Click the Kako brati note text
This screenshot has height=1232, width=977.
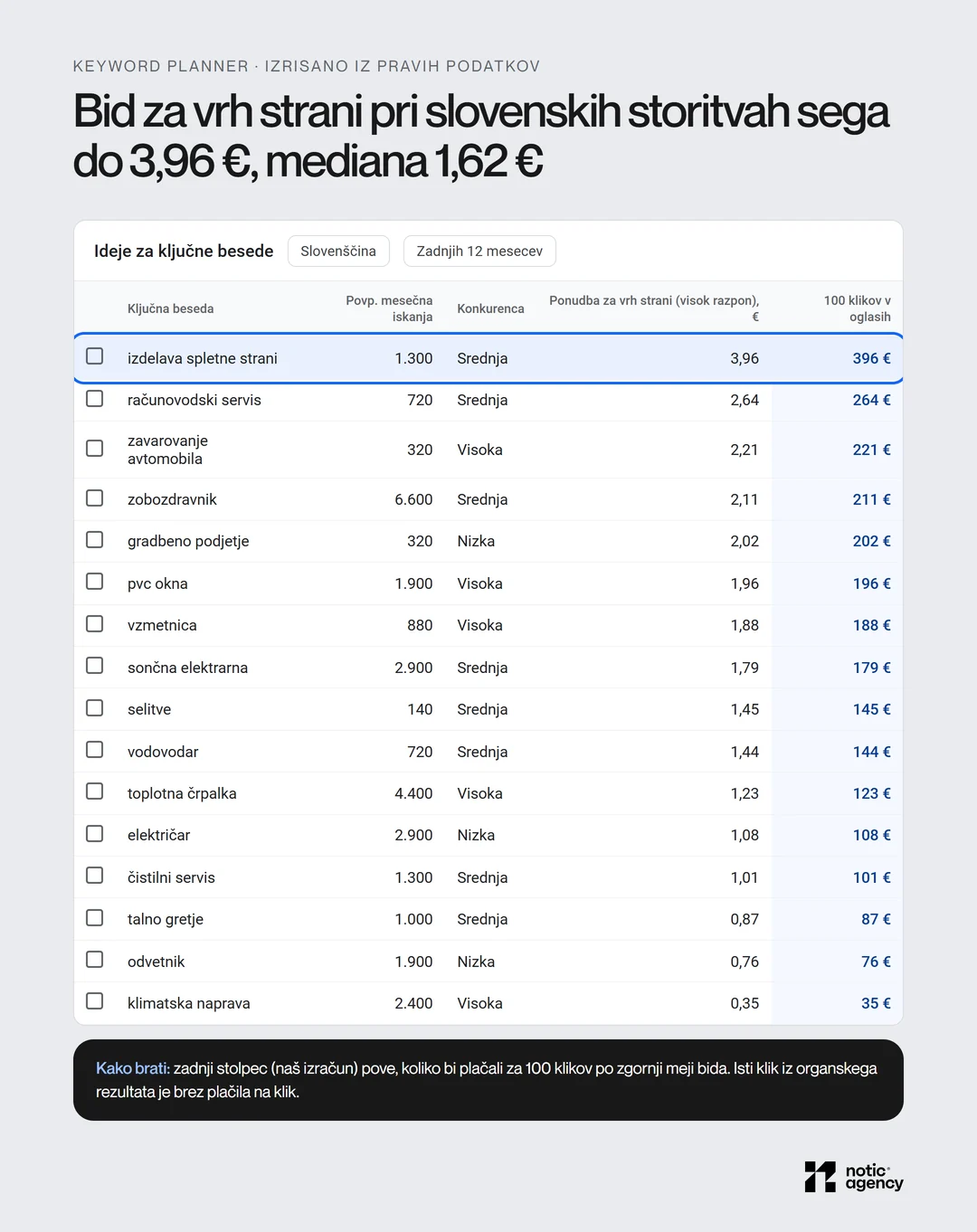click(x=487, y=1080)
